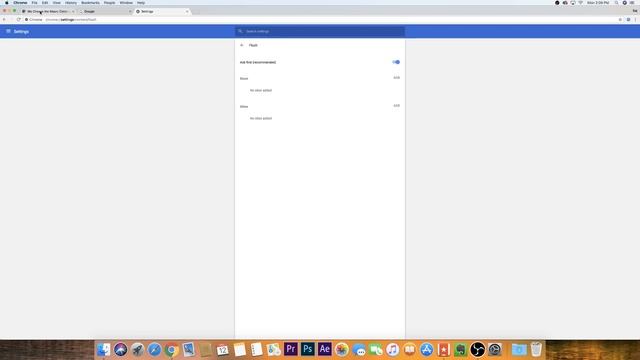Click Google Chrome in the dock
The width and height of the screenshot is (640, 360).
171,349
